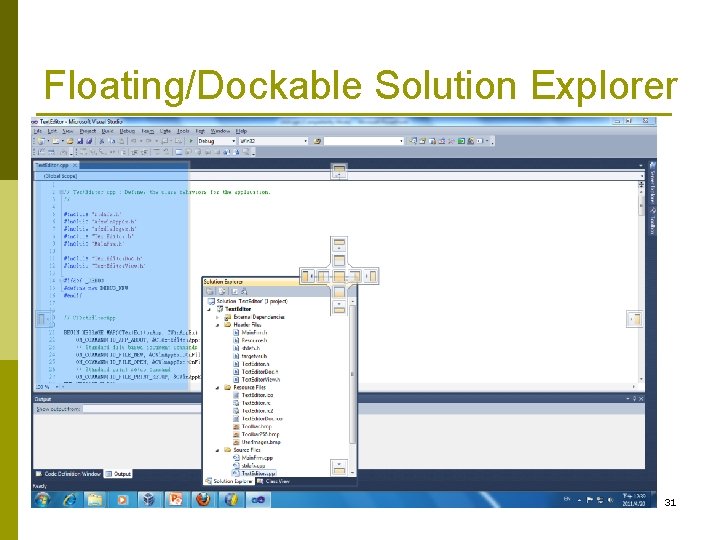Viewport: 720px width, 540px height.
Task: Select UserImages.bmp in Resource Files
Action: pos(257,442)
